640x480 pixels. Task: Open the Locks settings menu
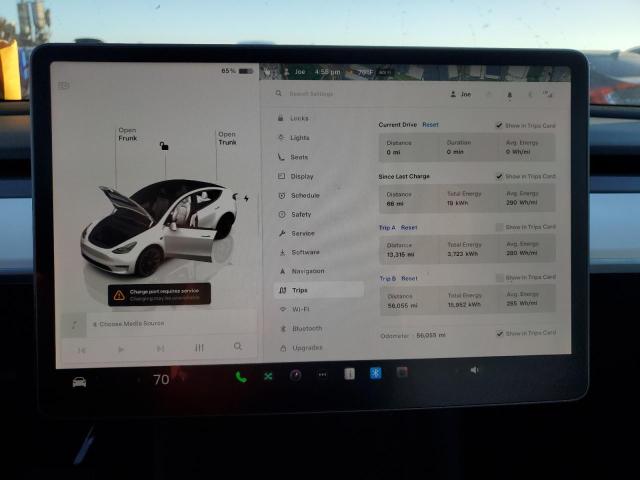pyautogui.click(x=294, y=118)
